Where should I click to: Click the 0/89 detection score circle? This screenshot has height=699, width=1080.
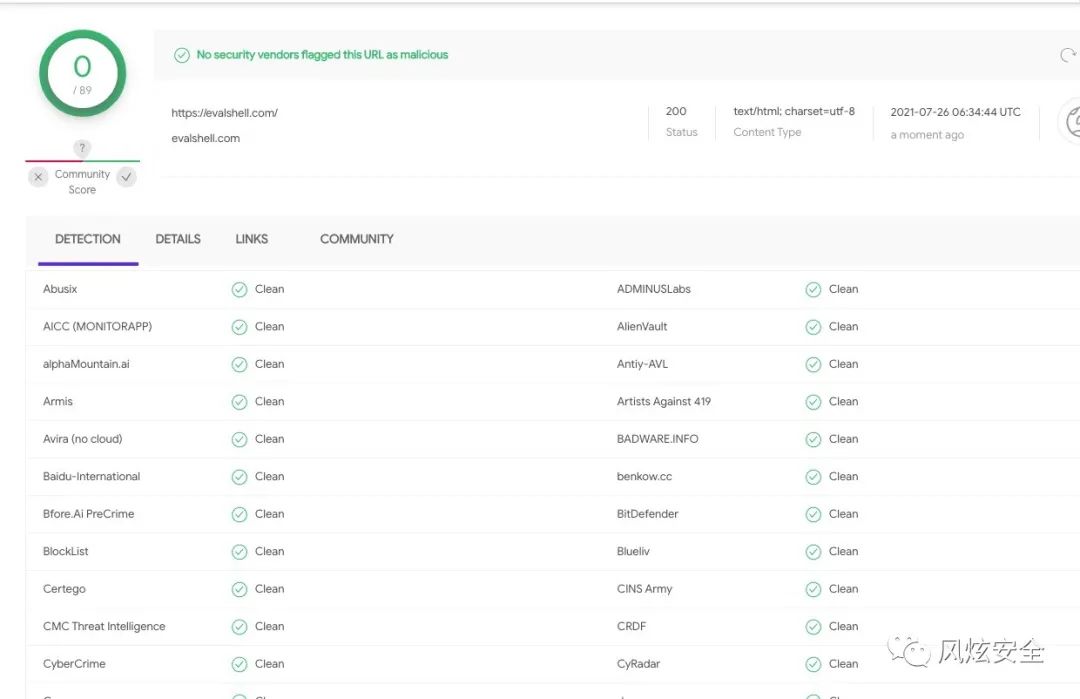point(83,74)
